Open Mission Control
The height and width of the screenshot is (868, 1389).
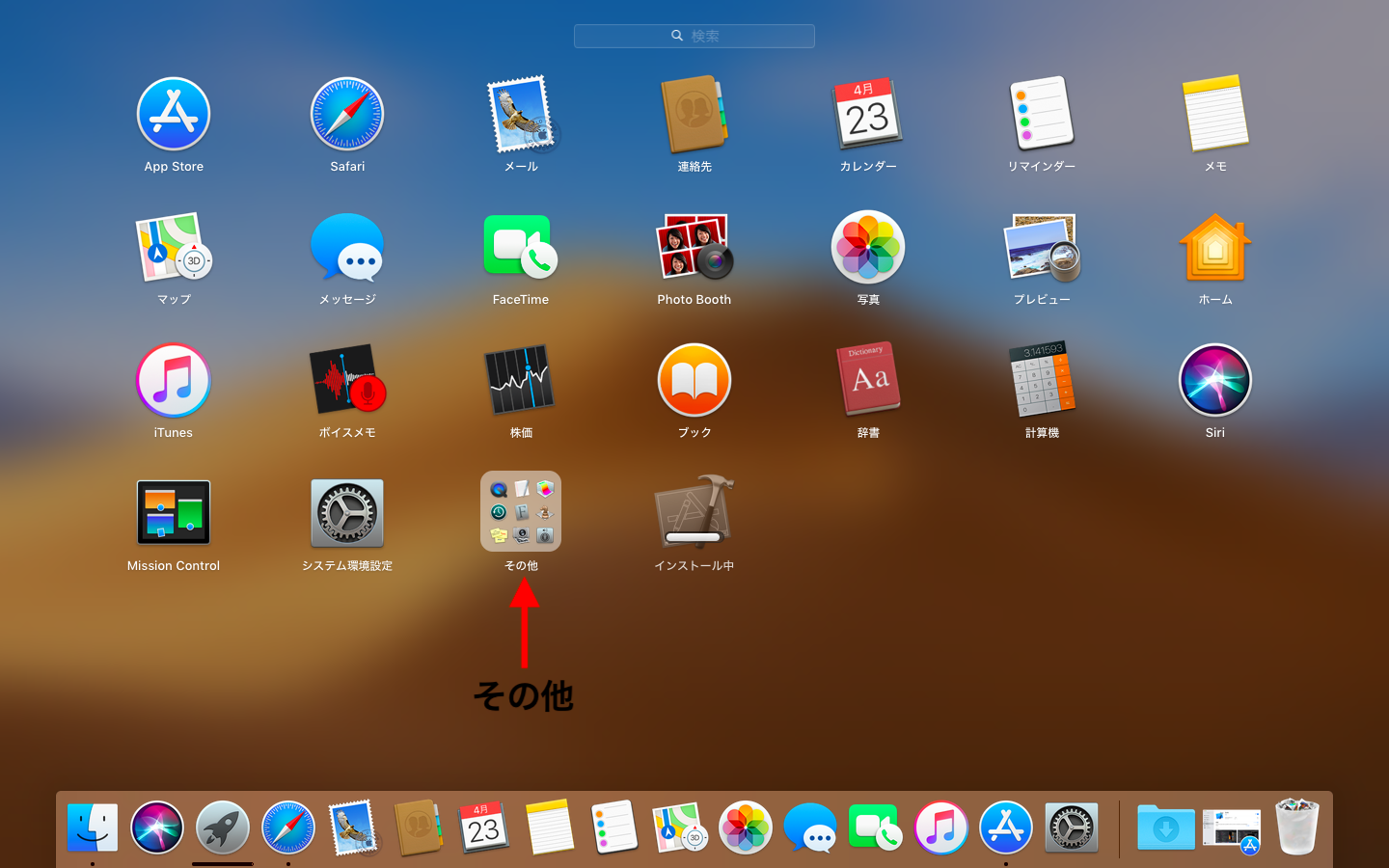174,513
